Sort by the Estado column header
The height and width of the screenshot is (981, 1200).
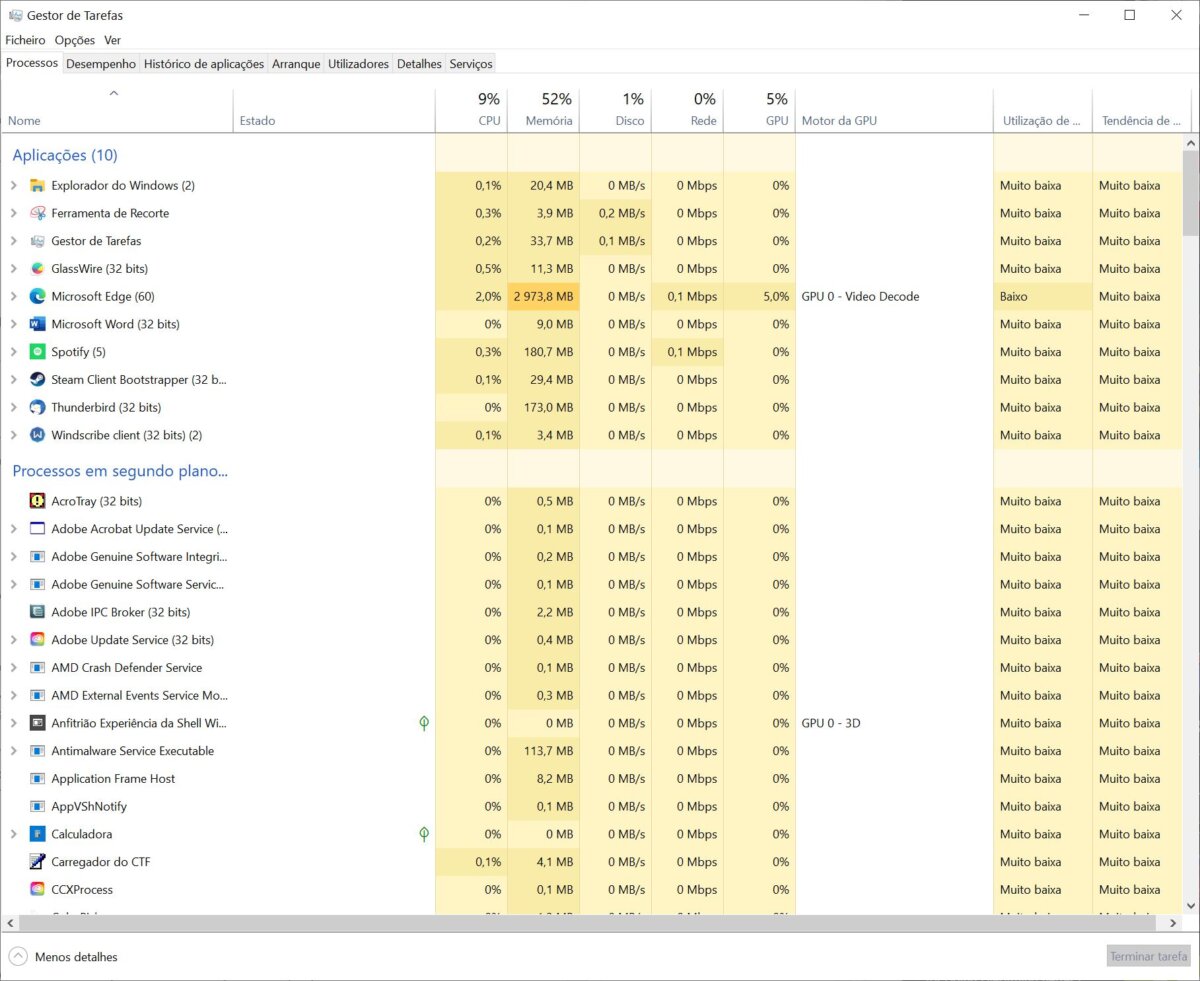[334, 110]
